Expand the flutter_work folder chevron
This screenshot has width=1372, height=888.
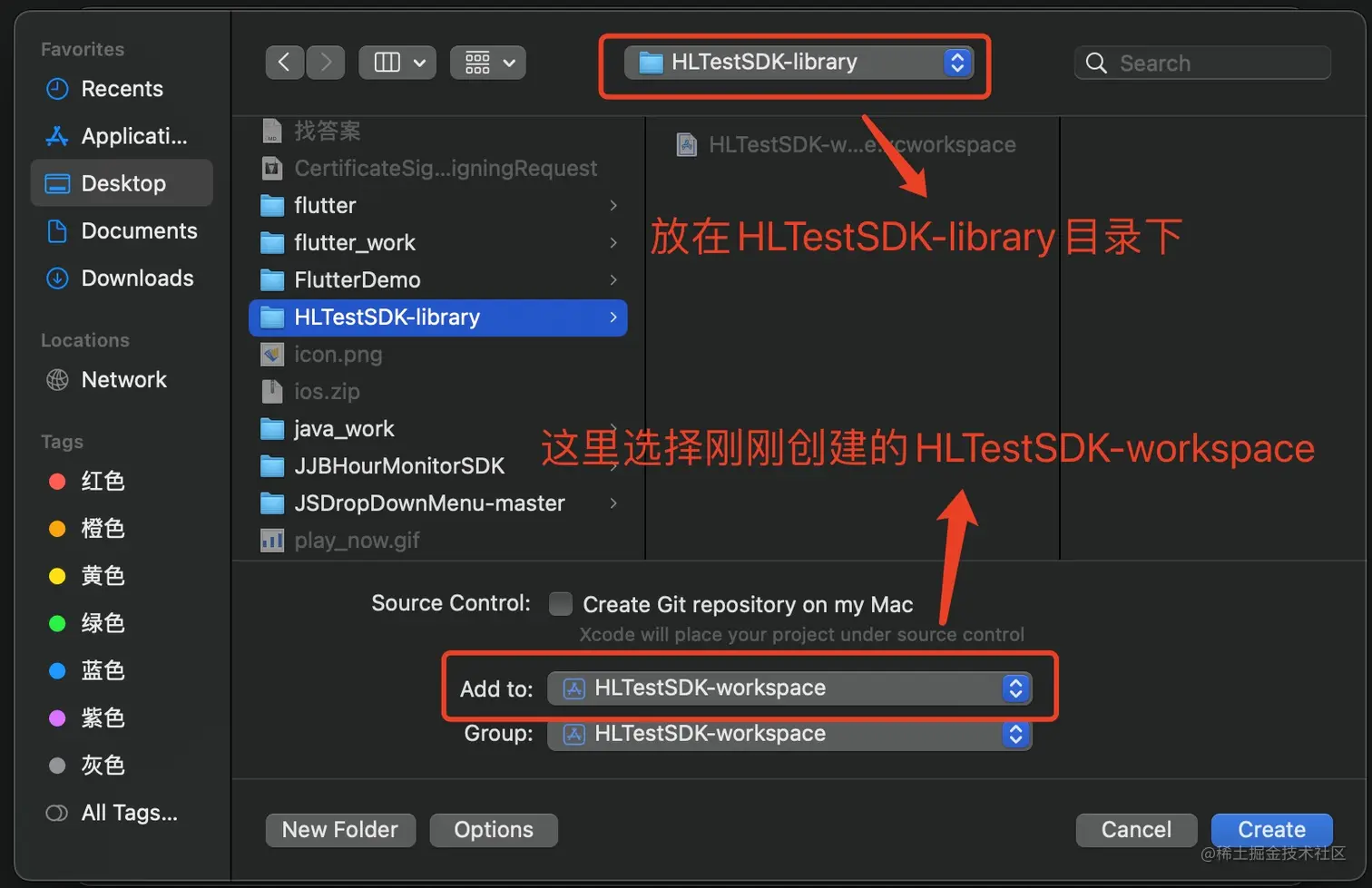click(613, 242)
